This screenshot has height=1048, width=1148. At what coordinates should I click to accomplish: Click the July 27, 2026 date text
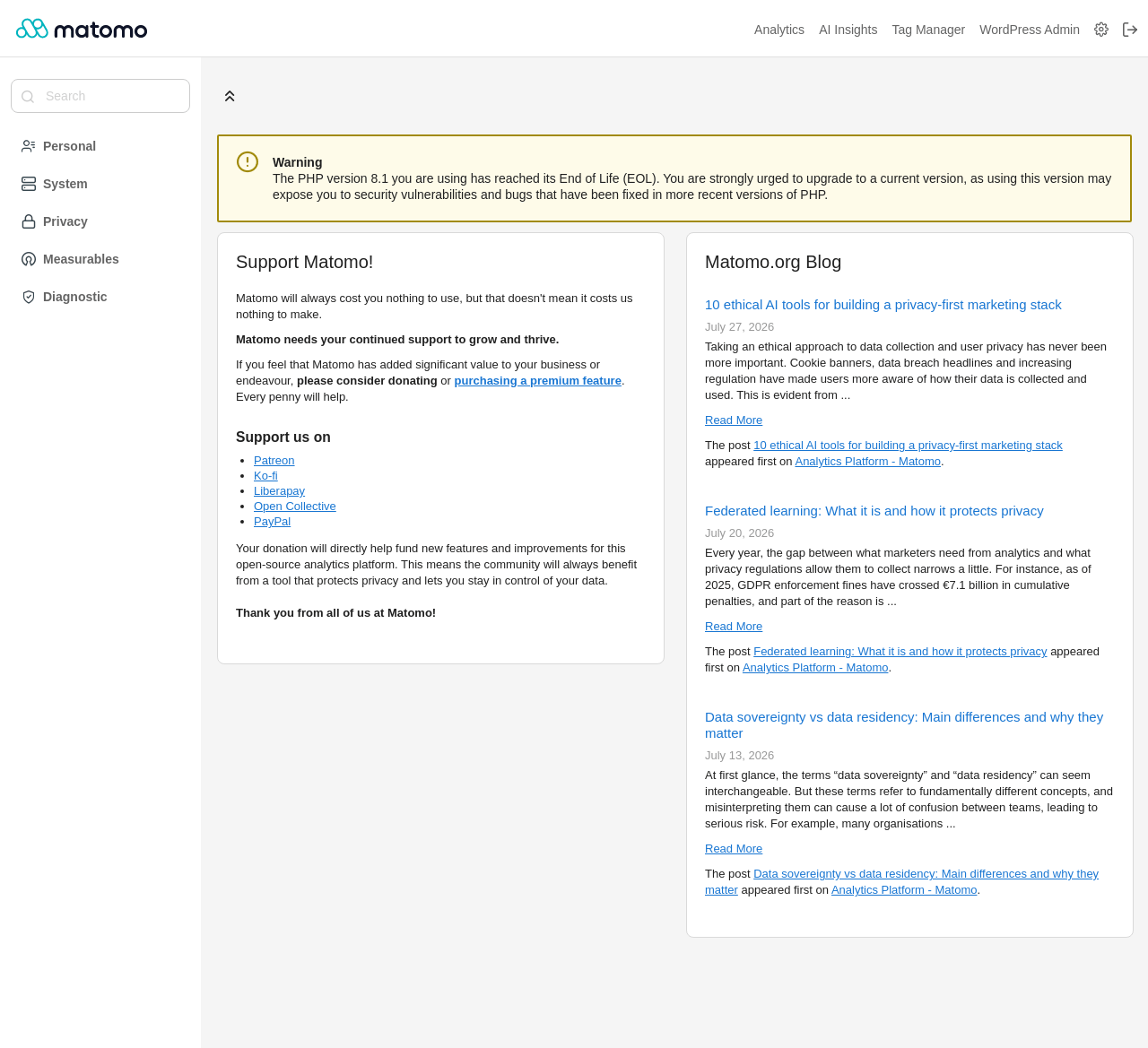pyautogui.click(x=739, y=327)
